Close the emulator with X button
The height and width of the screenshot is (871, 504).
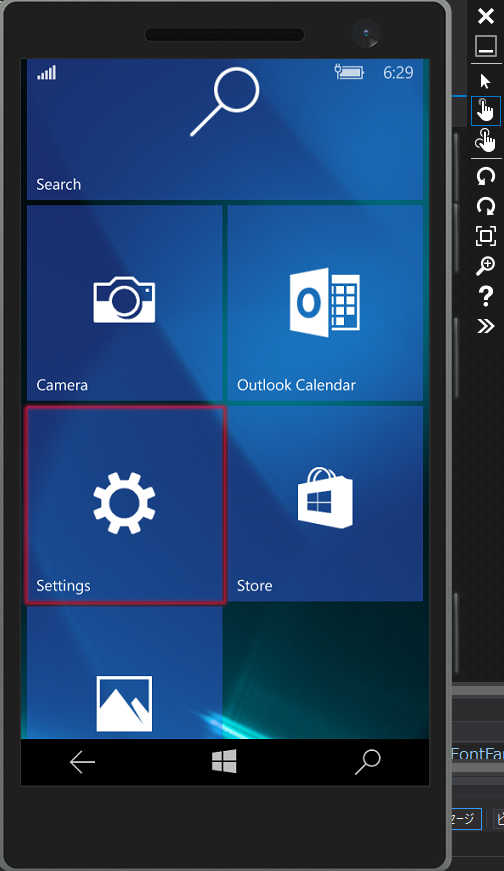pos(486,16)
